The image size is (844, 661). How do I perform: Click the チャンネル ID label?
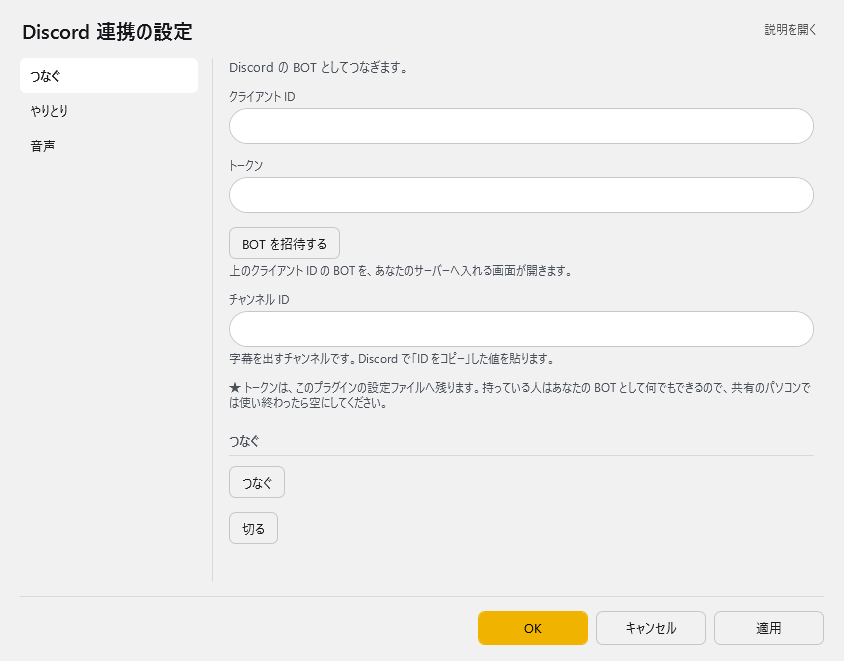[259, 300]
